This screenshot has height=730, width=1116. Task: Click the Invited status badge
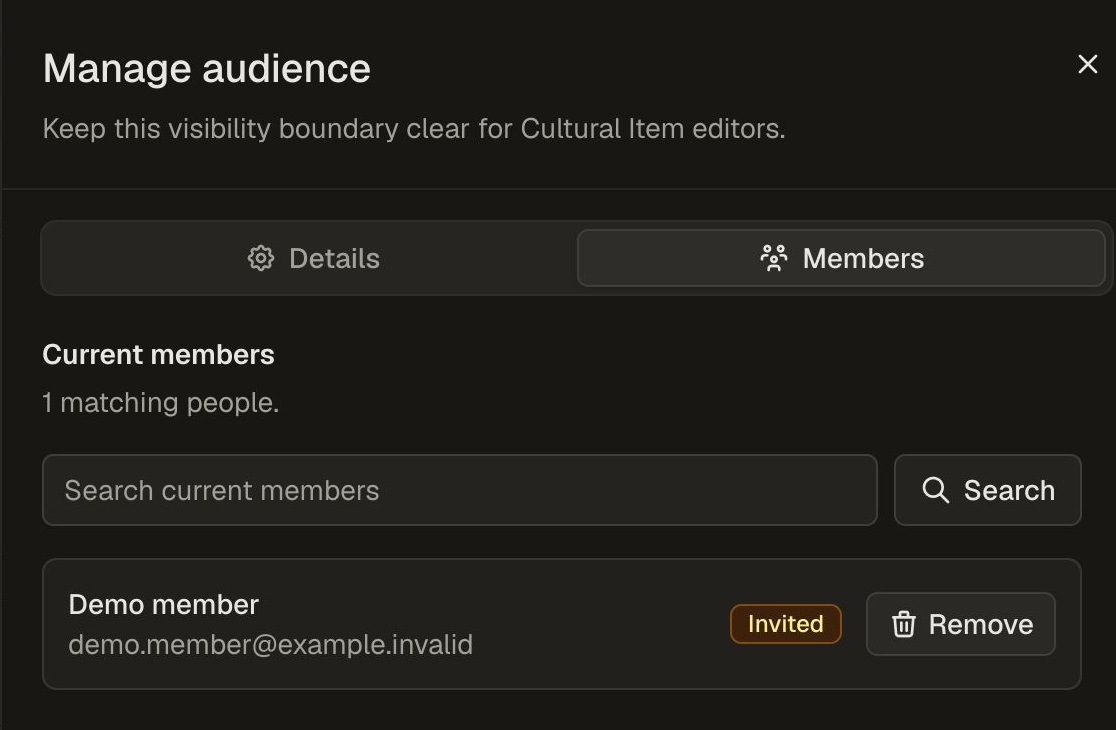pyautogui.click(x=786, y=624)
